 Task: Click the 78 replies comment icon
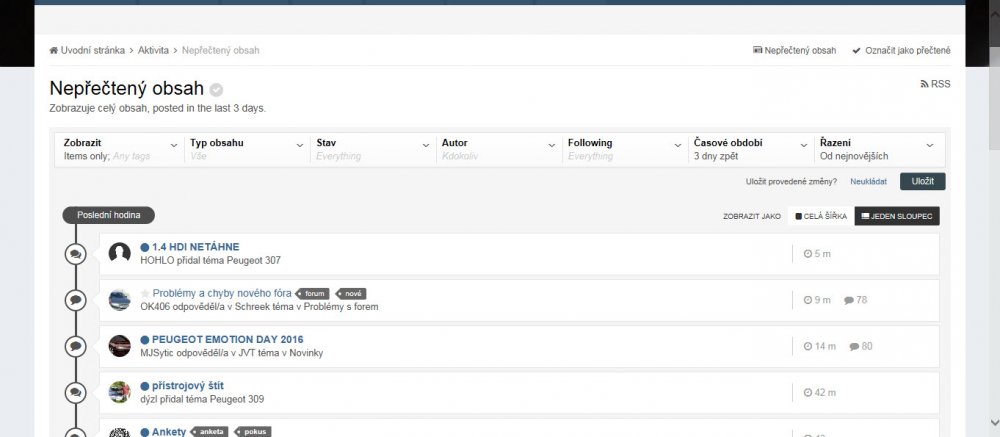click(x=849, y=300)
